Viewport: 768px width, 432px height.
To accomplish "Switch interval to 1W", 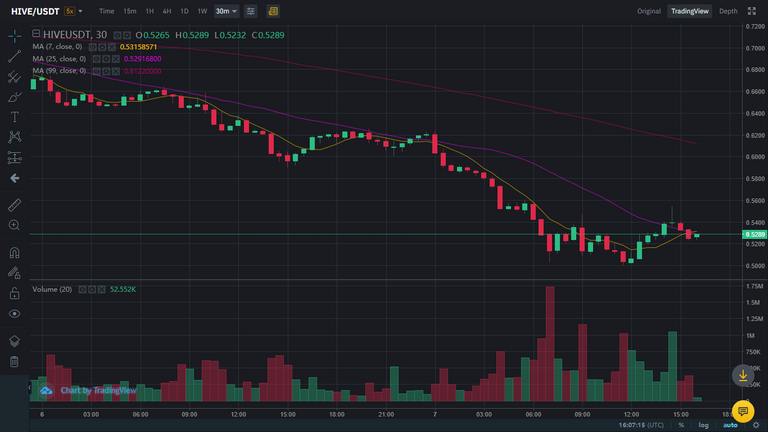I will [202, 11].
